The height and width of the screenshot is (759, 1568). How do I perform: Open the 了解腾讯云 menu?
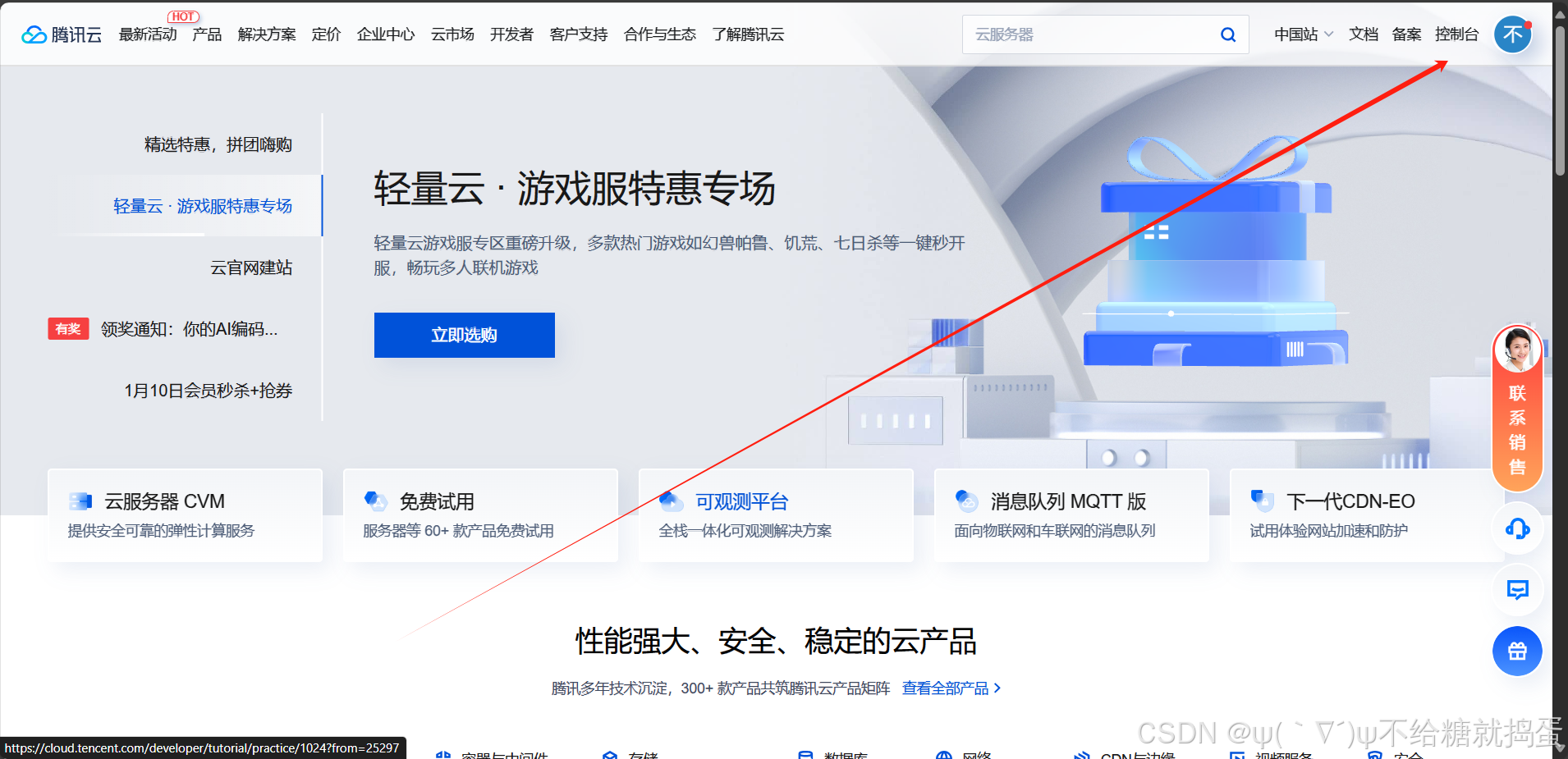748,34
